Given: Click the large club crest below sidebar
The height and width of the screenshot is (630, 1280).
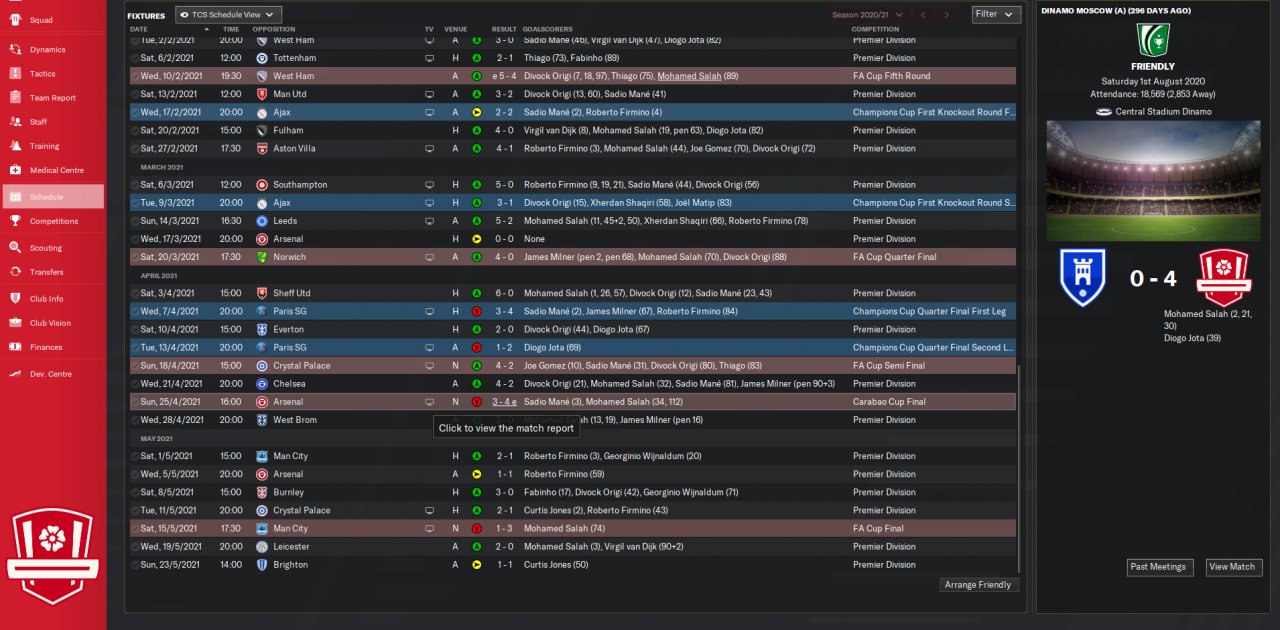Looking at the screenshot, I should (x=51, y=556).
